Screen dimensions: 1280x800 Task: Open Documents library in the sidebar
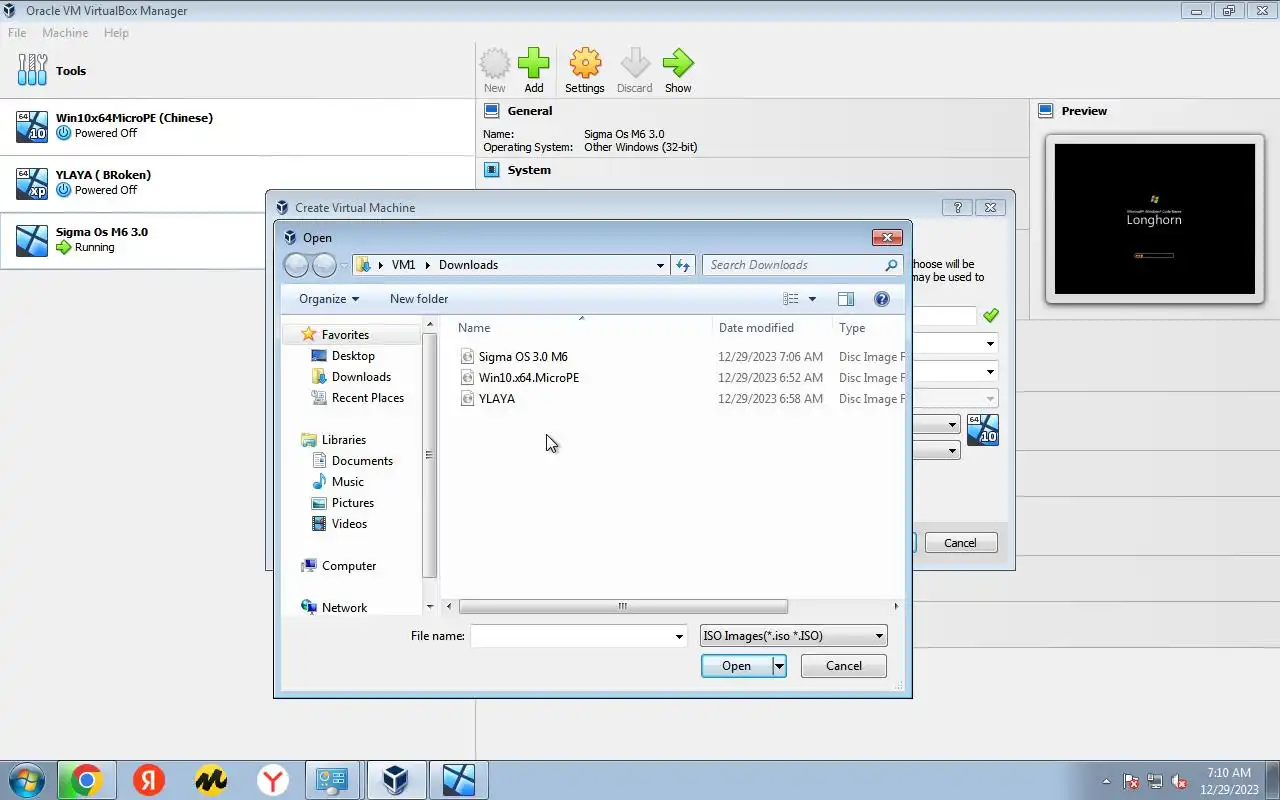pyautogui.click(x=362, y=461)
